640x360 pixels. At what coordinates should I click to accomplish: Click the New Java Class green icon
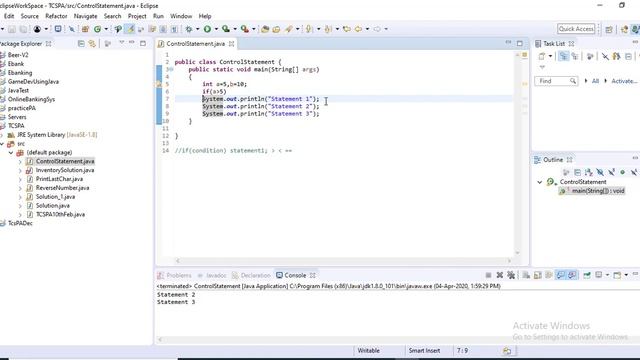(x=98, y=29)
